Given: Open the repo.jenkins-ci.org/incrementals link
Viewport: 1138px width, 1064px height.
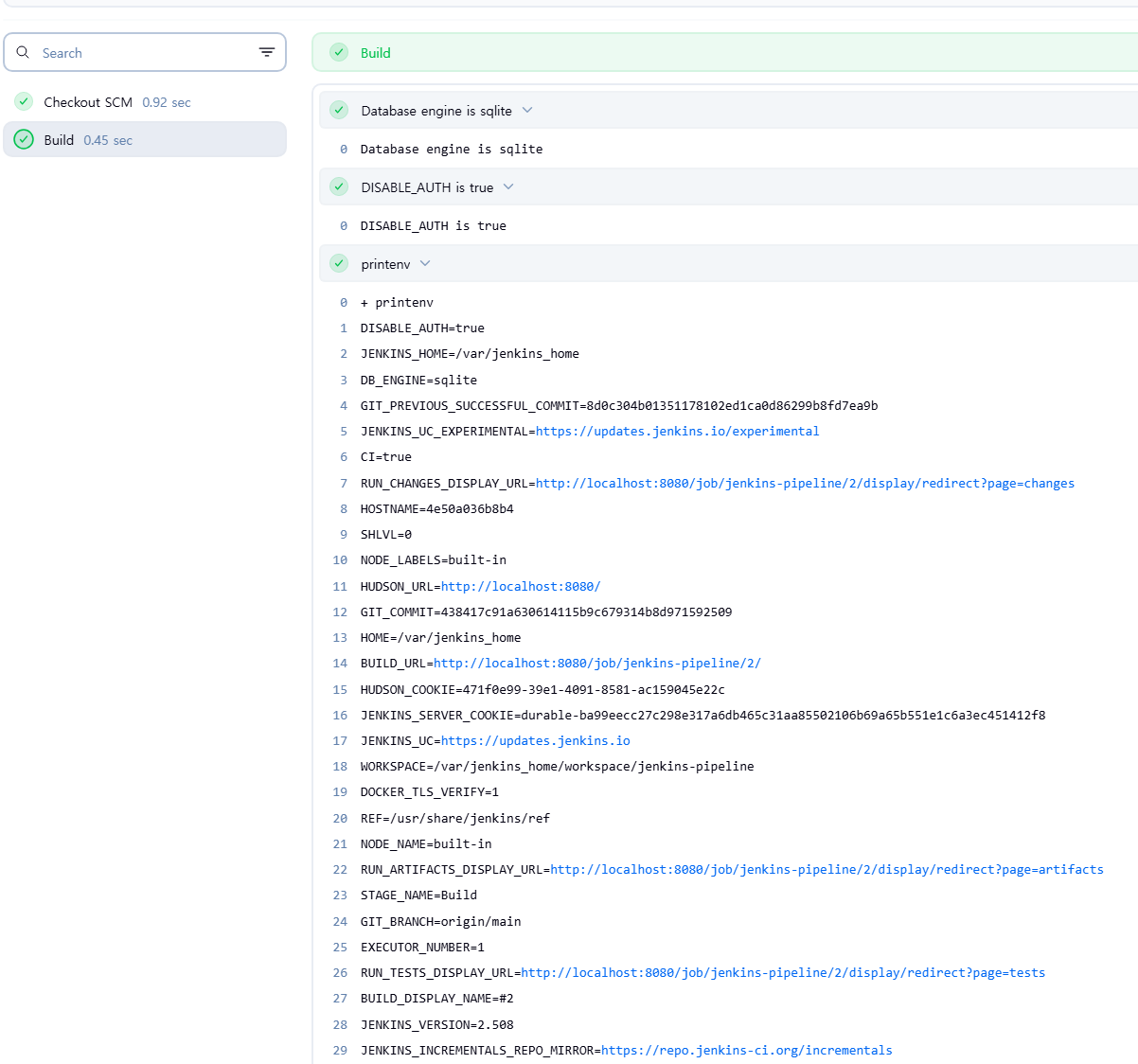Looking at the screenshot, I should (747, 1050).
